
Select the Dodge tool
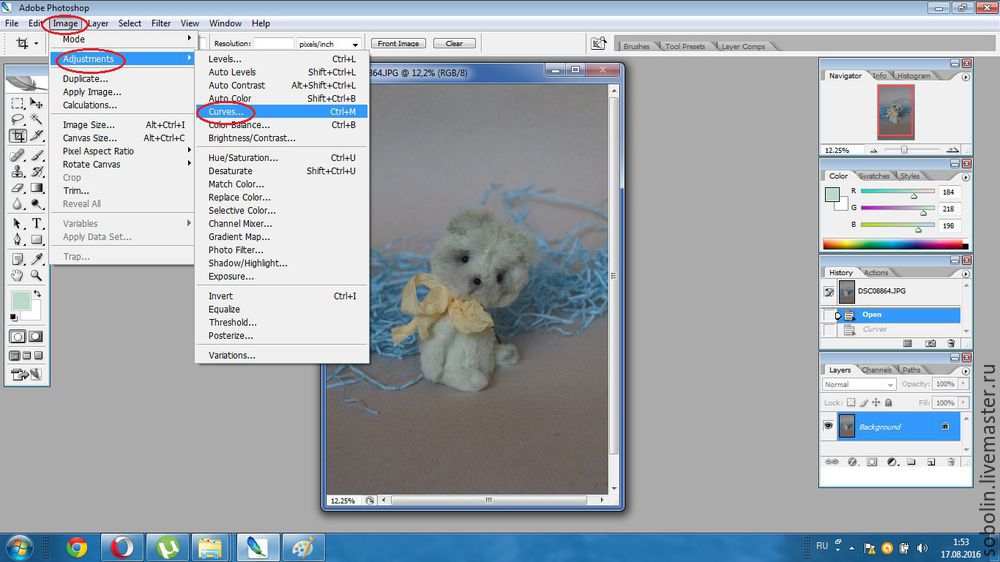coord(37,204)
